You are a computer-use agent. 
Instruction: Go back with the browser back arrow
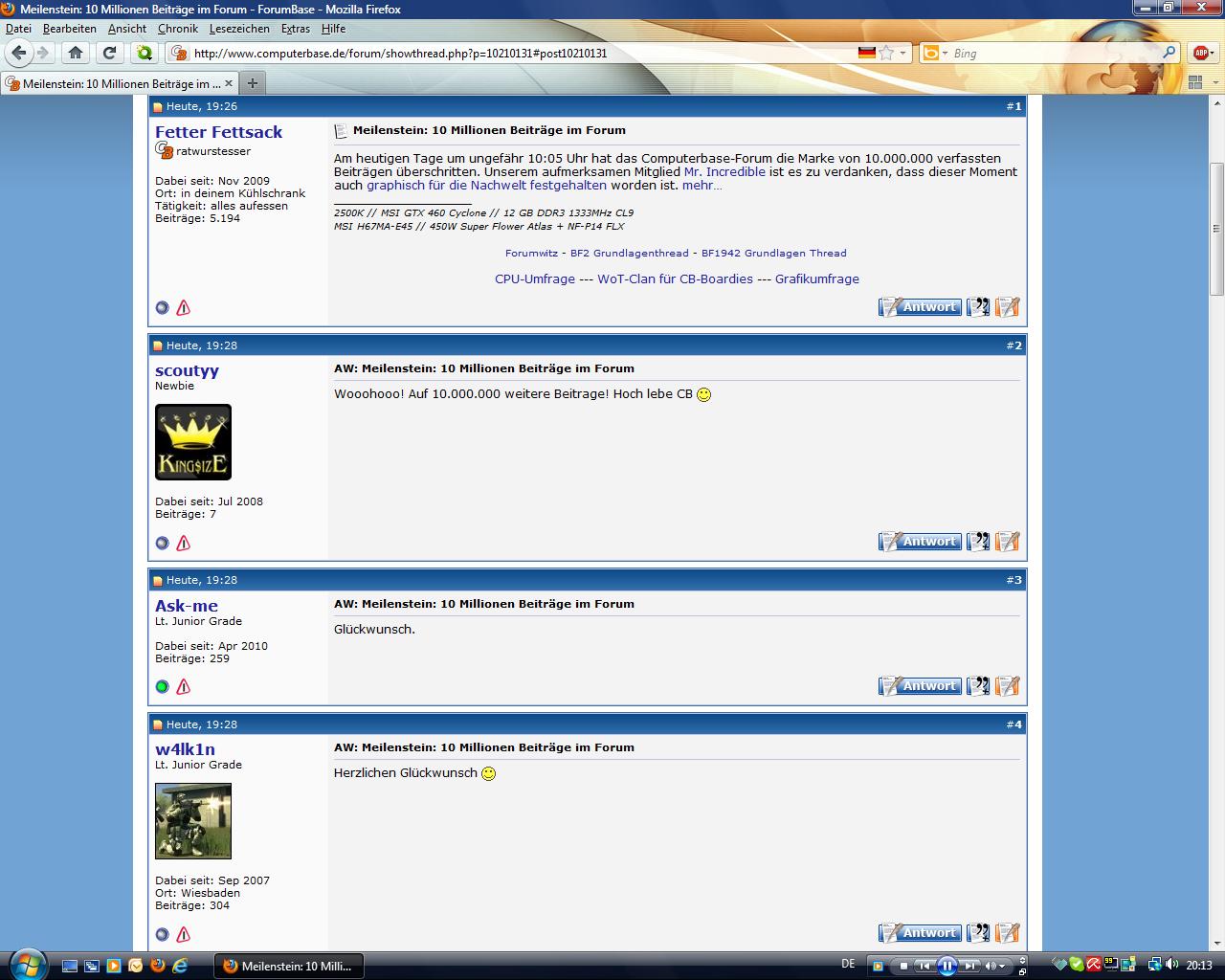coord(19,53)
